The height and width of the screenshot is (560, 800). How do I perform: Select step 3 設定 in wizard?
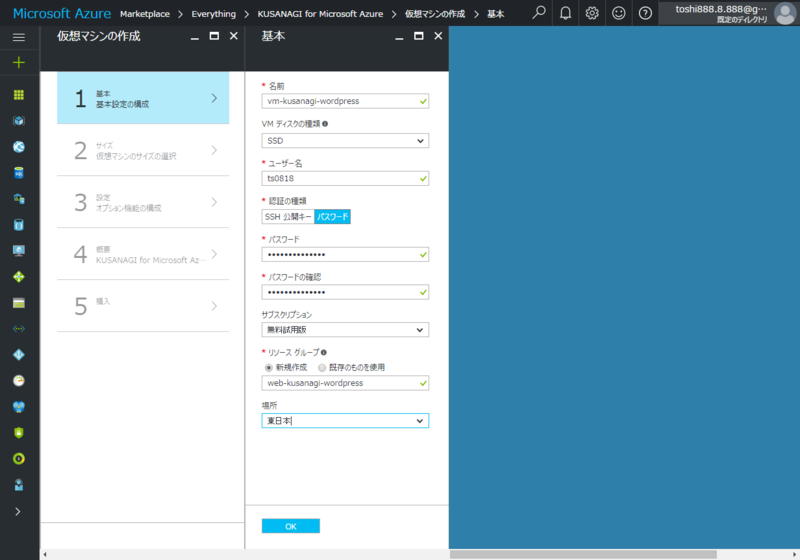coord(143,202)
